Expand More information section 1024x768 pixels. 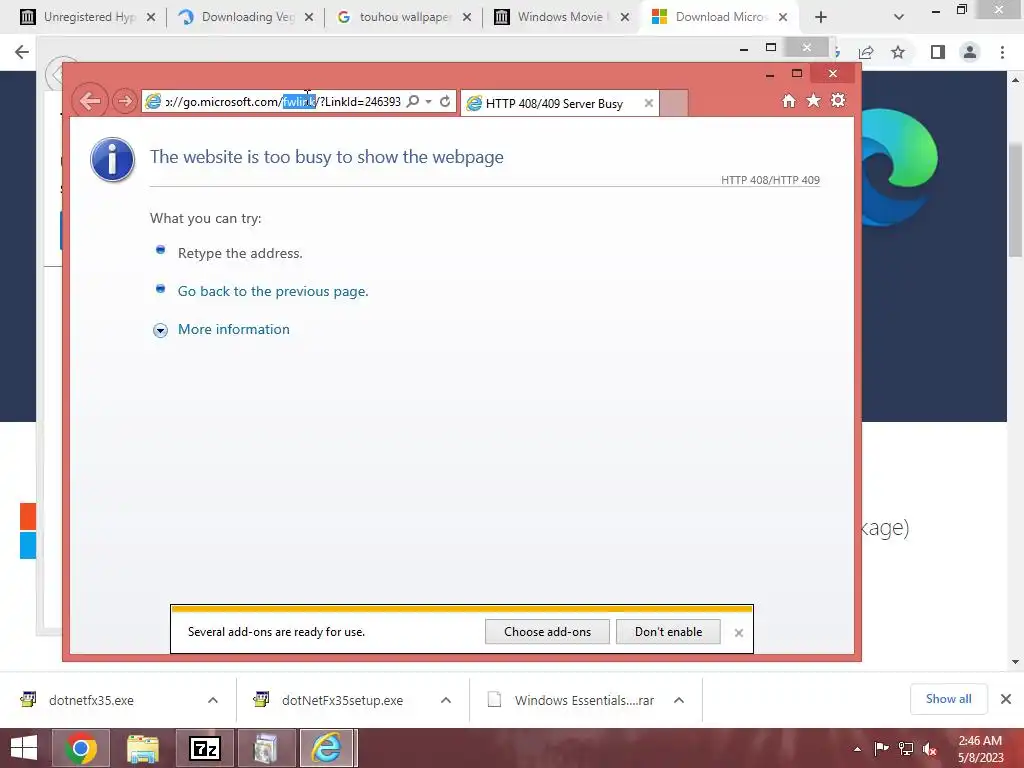pos(160,330)
